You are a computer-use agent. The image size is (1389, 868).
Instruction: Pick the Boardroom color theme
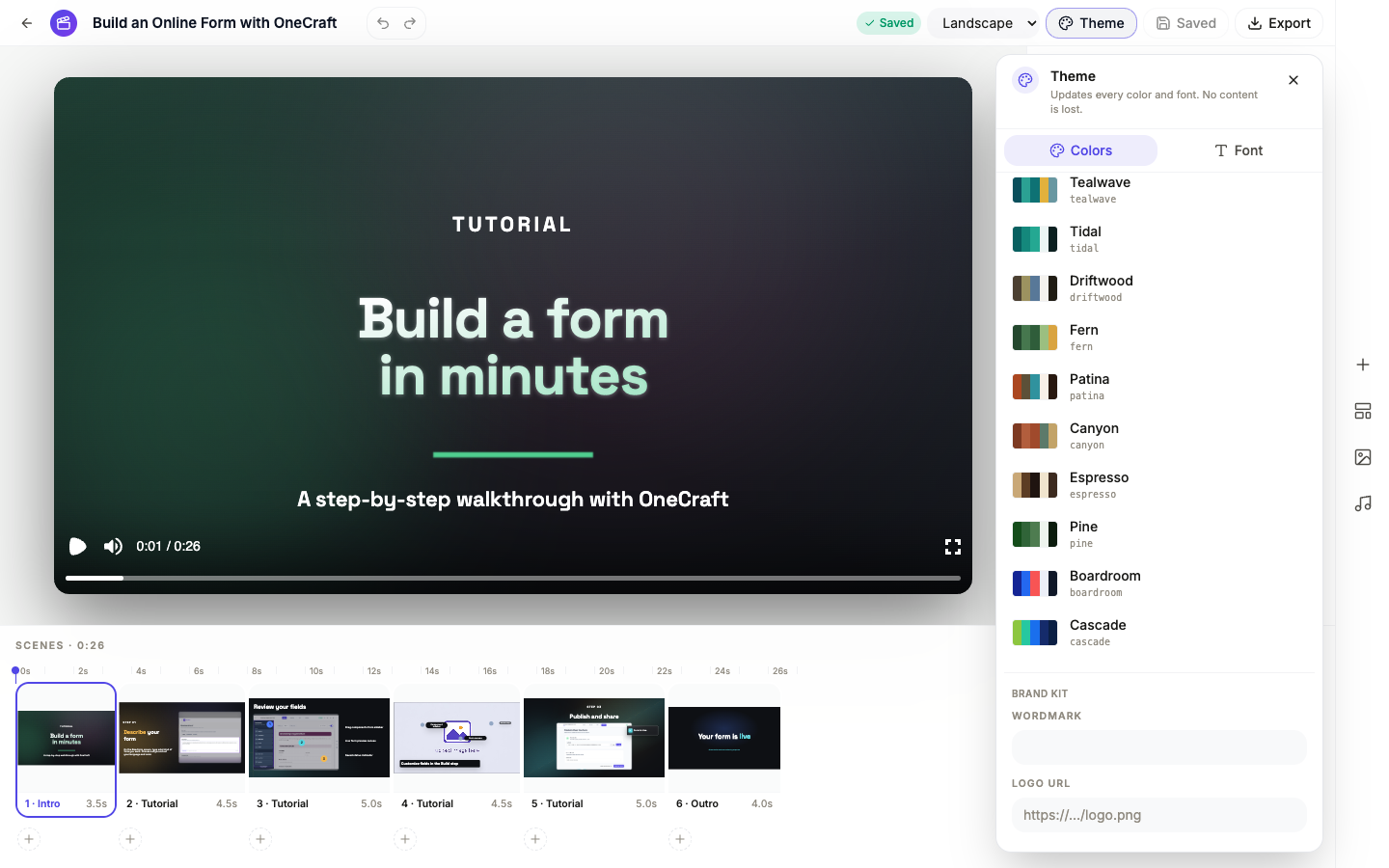(1159, 583)
